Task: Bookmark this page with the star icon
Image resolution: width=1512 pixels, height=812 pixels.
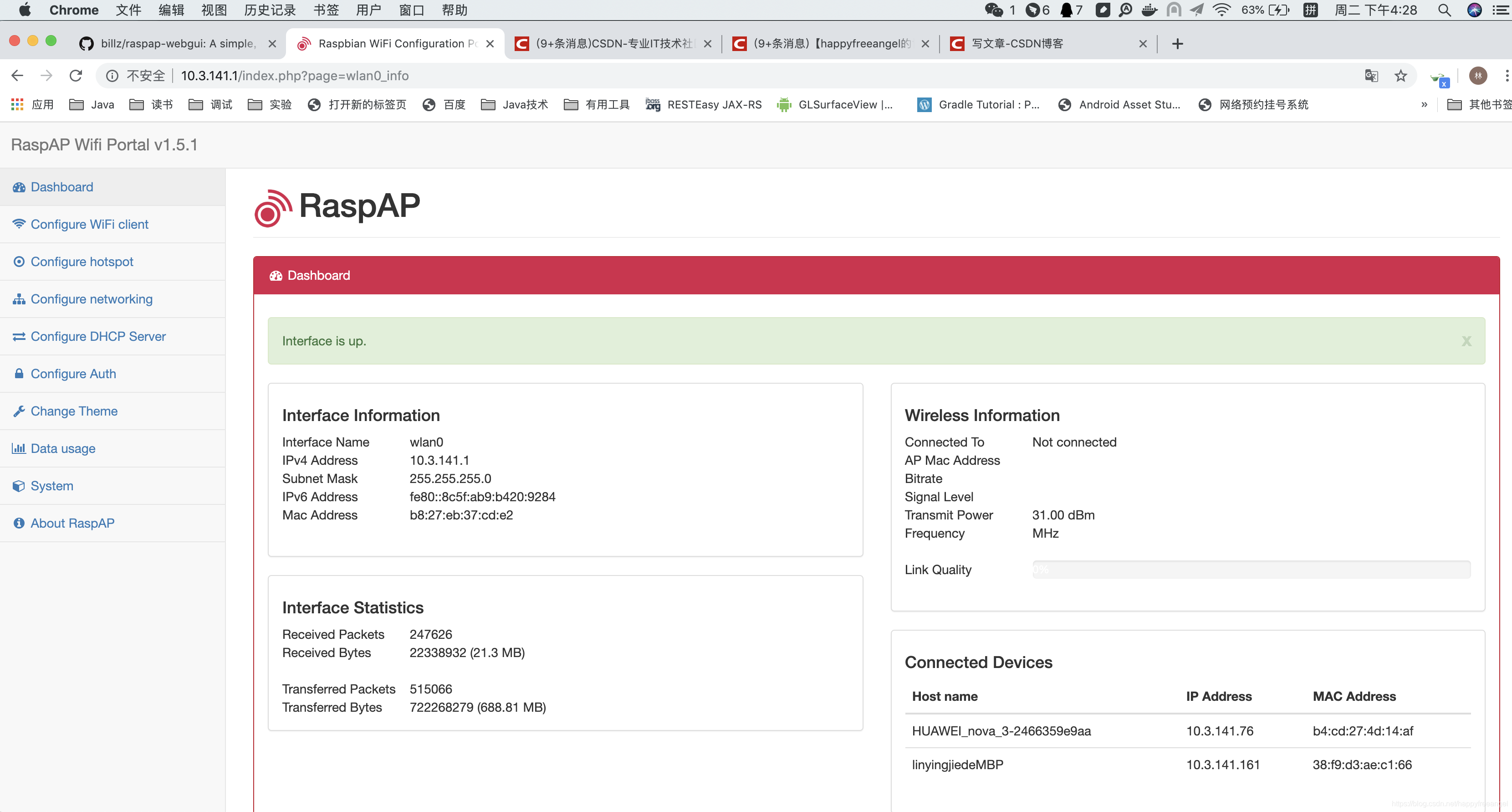Action: [x=1400, y=76]
